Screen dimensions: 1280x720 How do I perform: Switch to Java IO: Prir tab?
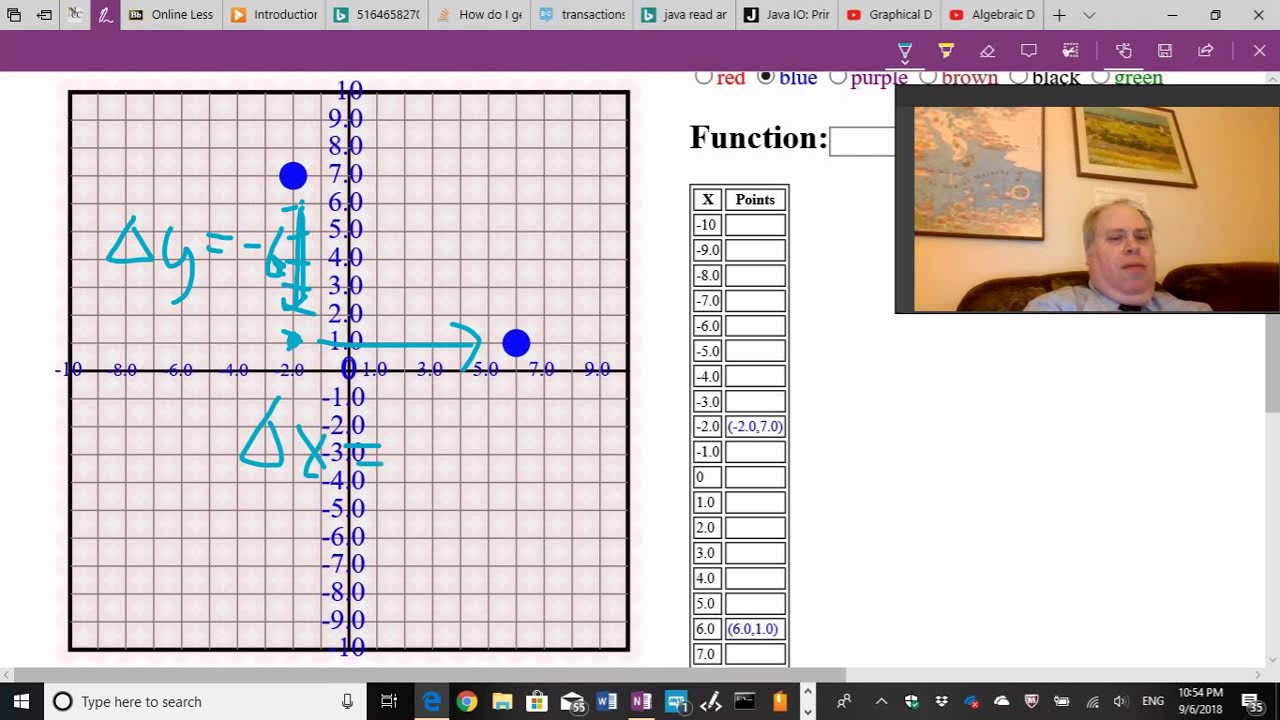click(x=786, y=15)
